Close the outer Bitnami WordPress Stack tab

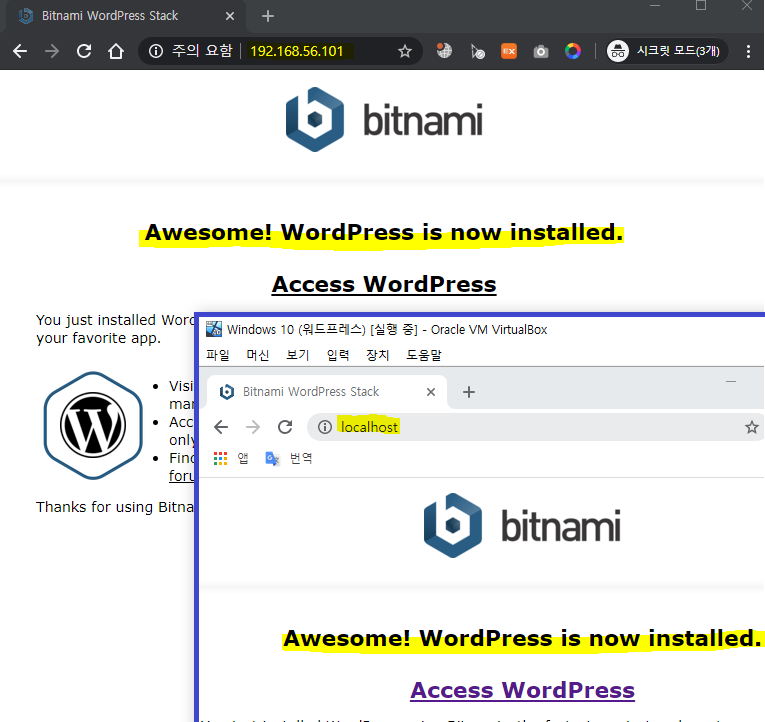click(230, 16)
